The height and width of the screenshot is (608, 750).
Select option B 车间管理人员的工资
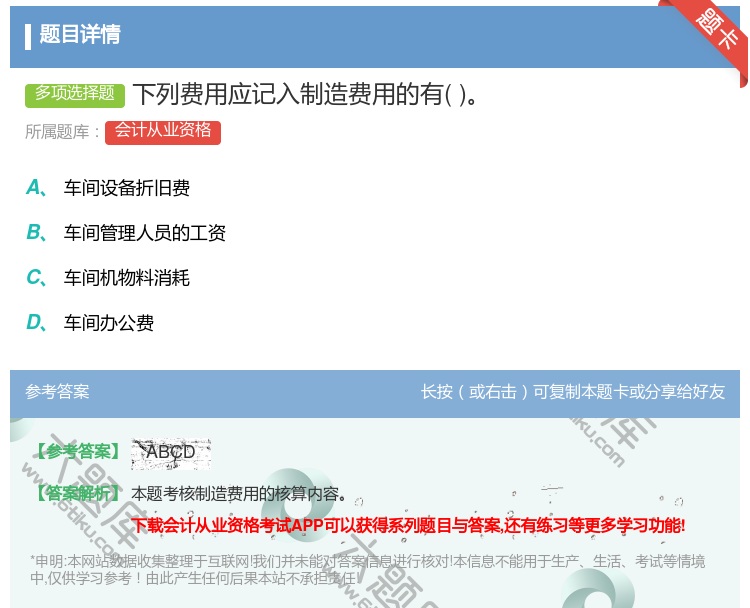click(144, 233)
